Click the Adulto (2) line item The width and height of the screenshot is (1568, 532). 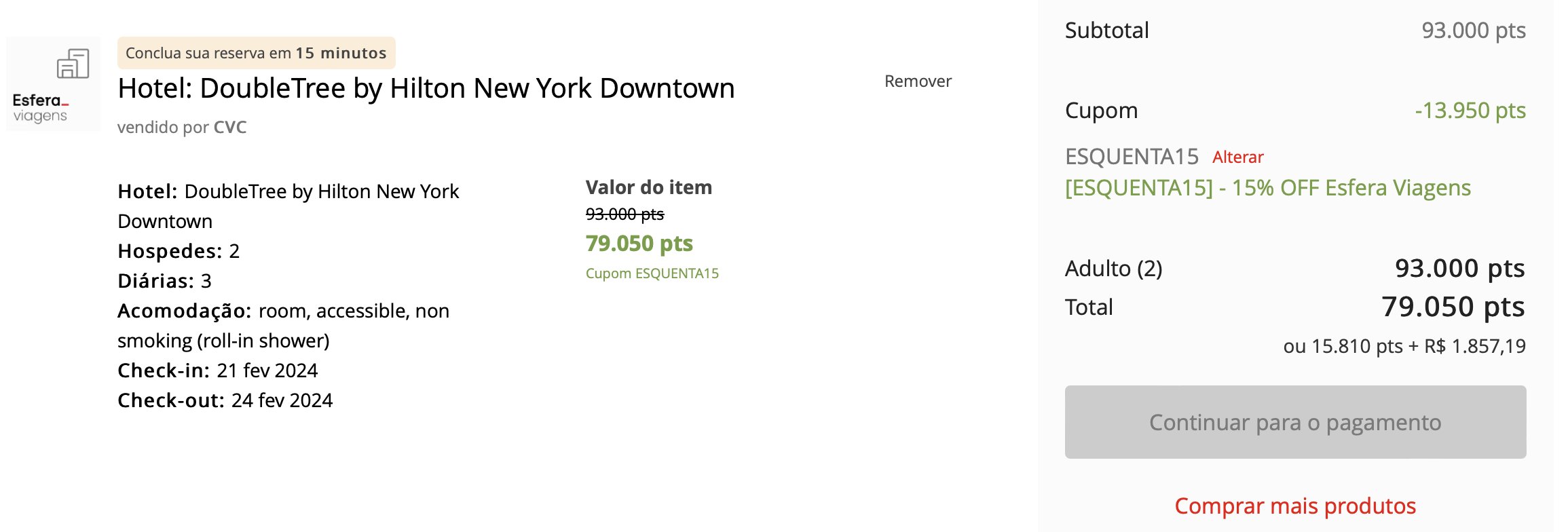[x=1295, y=269]
